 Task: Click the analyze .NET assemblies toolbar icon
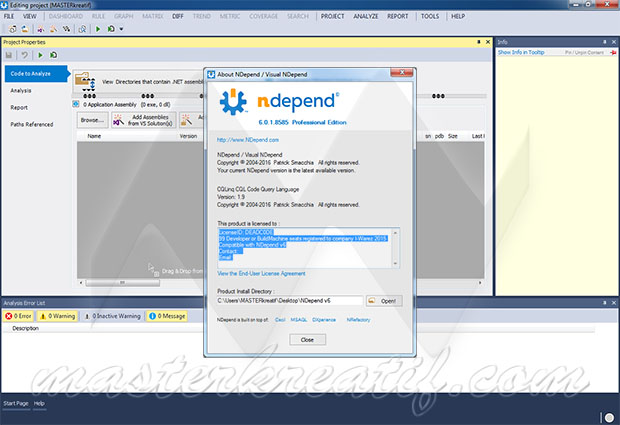pos(53,29)
